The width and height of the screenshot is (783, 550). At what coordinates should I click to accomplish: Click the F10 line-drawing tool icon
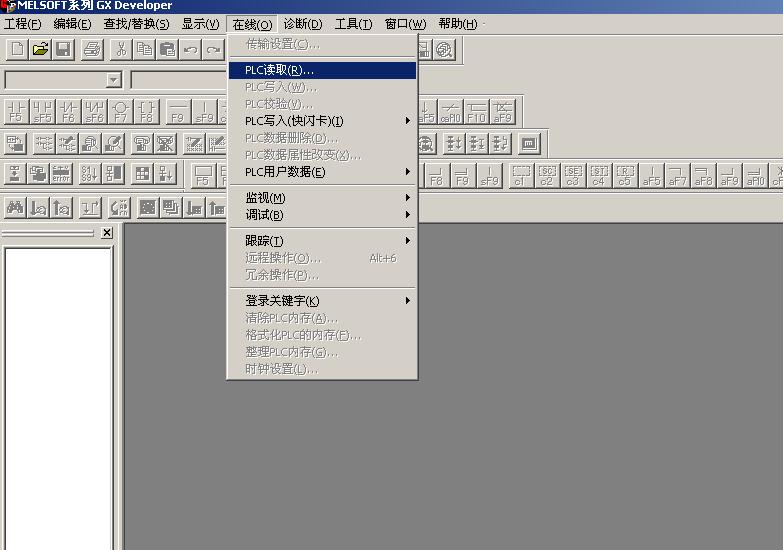(x=476, y=111)
